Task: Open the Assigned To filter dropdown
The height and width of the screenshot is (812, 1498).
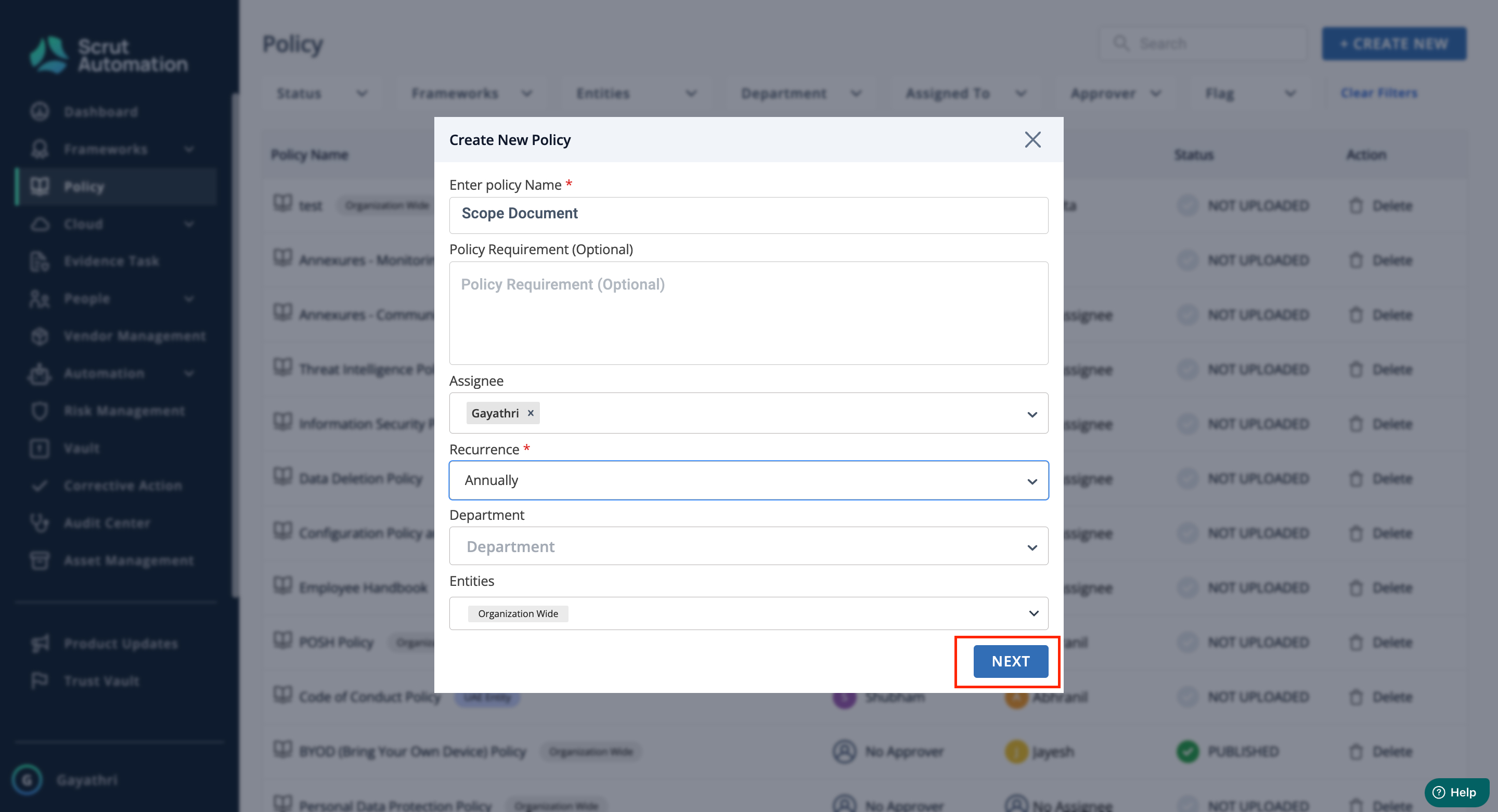Action: (965, 93)
